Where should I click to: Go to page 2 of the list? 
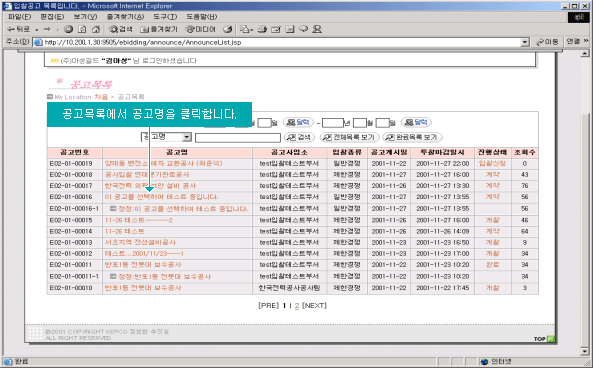pyautogui.click(x=296, y=306)
